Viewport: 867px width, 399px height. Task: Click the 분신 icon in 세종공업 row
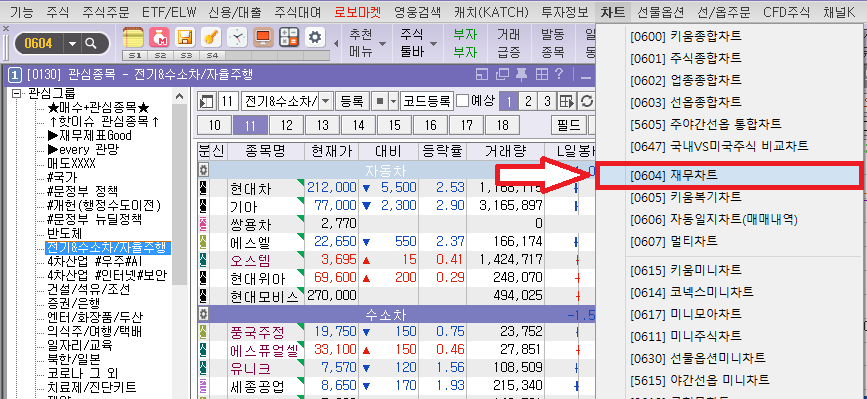click(x=203, y=386)
